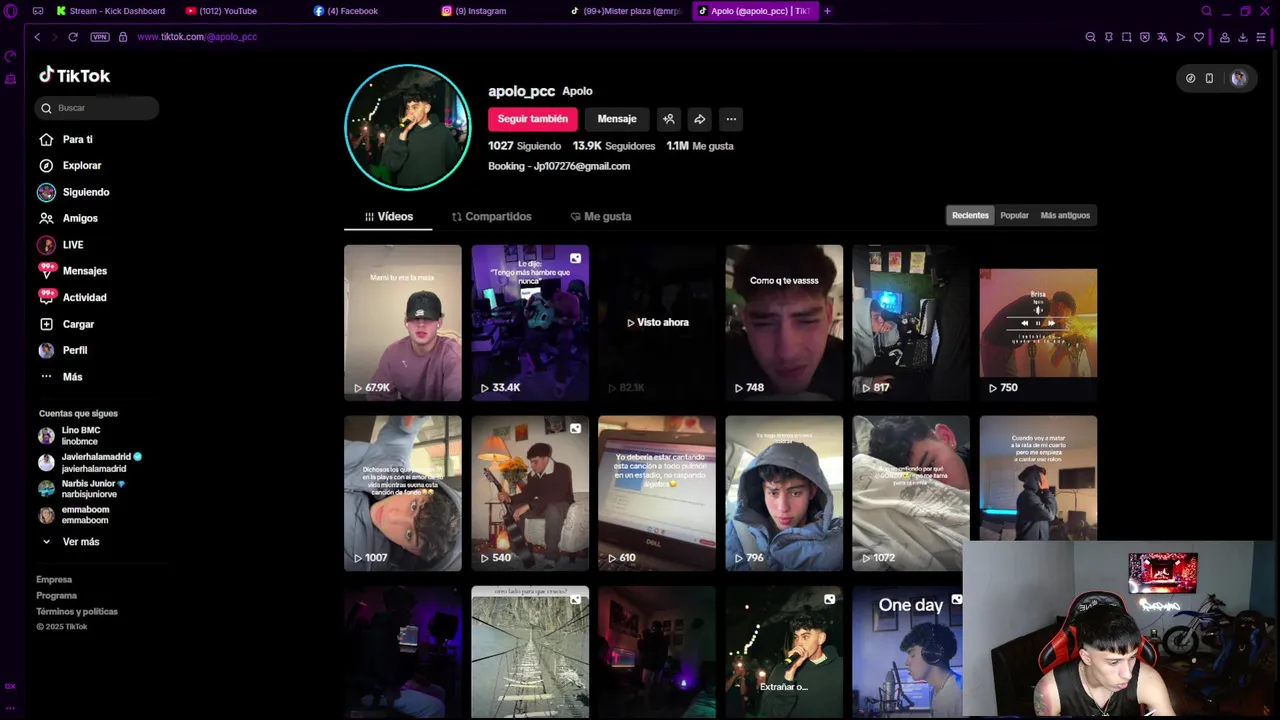1280x720 pixels.
Task: Open the video with 1072 views
Action: pyautogui.click(x=911, y=493)
